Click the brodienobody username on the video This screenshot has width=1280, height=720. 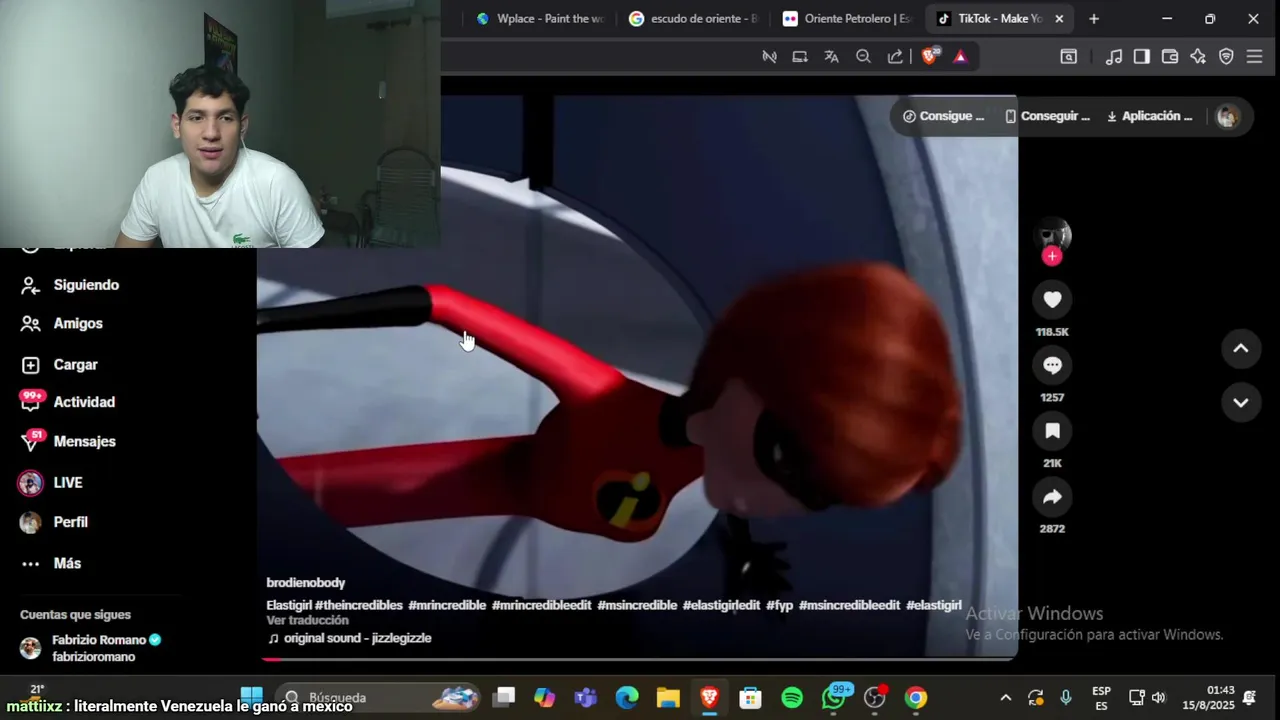tap(305, 583)
